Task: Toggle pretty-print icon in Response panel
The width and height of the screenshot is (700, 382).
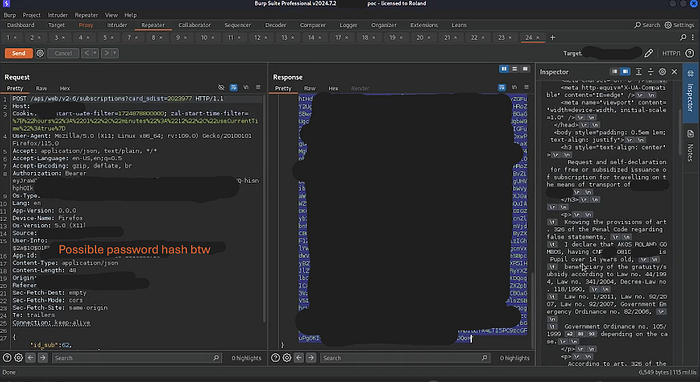Action: [x=502, y=87]
